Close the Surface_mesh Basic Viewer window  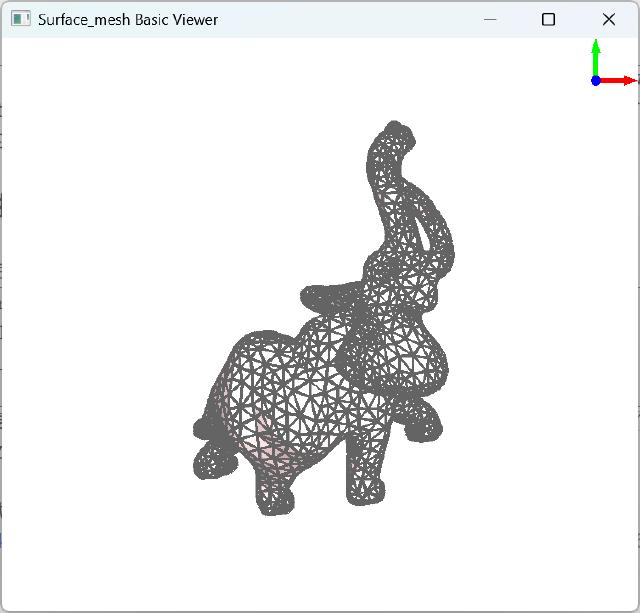coord(609,19)
